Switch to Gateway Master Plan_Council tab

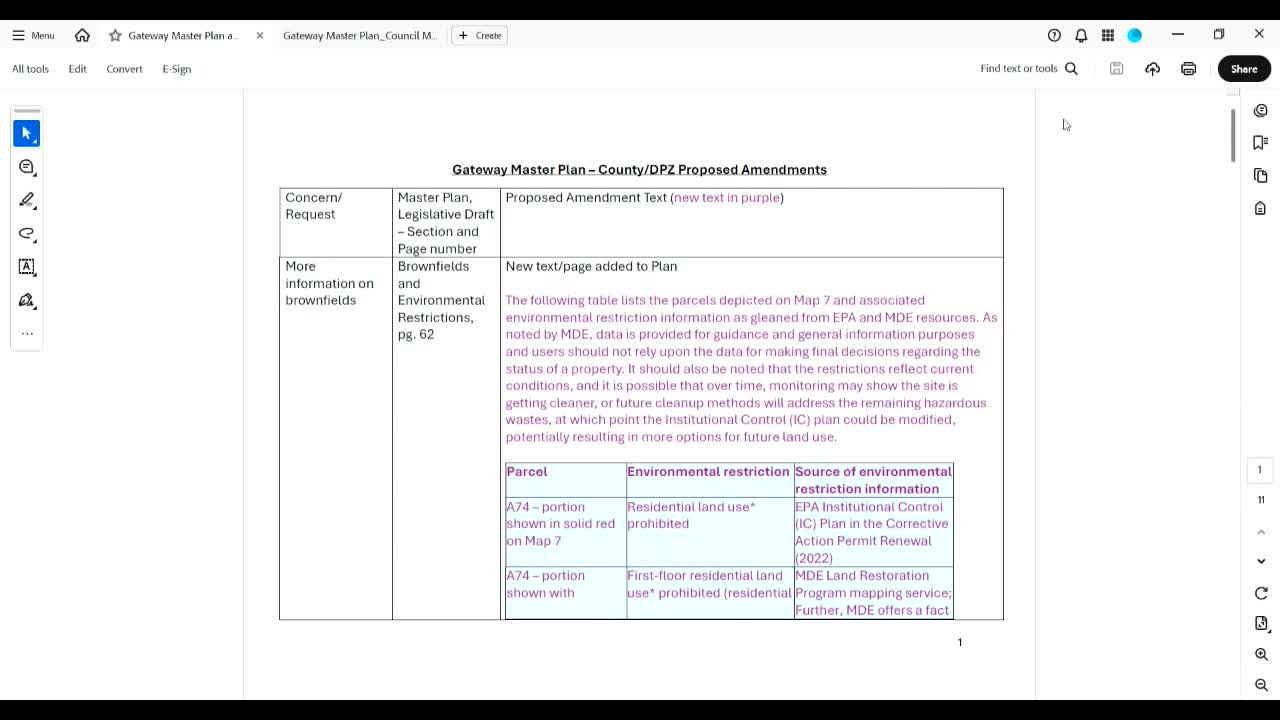click(359, 35)
